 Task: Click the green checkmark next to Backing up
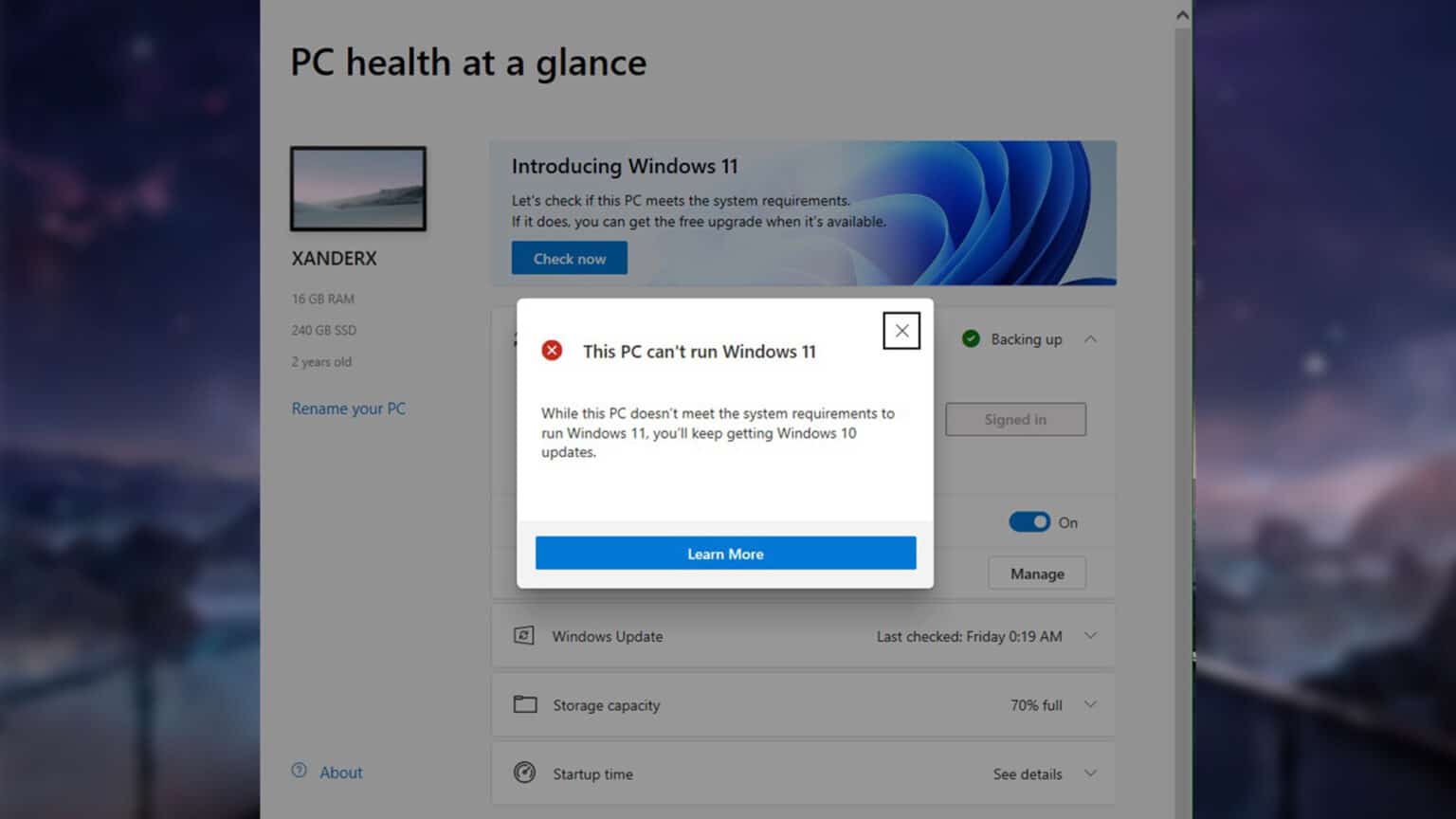tap(970, 338)
